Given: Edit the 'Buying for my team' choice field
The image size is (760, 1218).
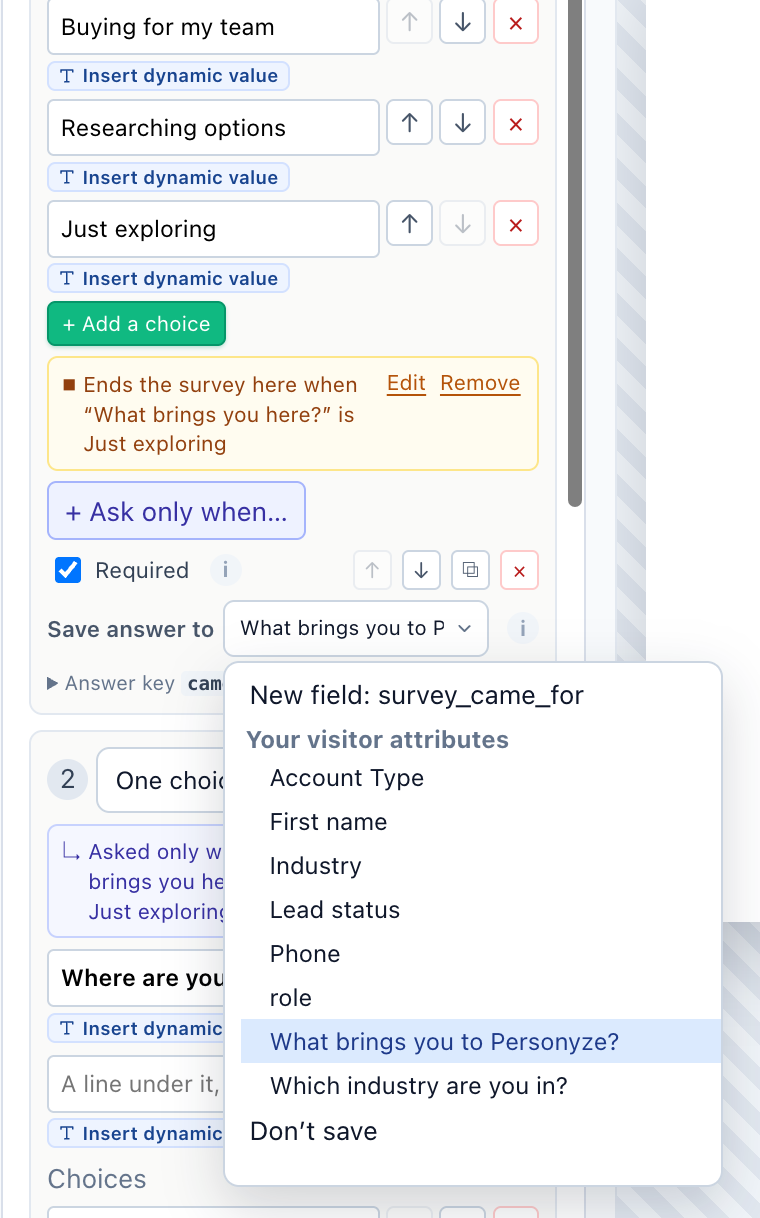Looking at the screenshot, I should (x=213, y=27).
